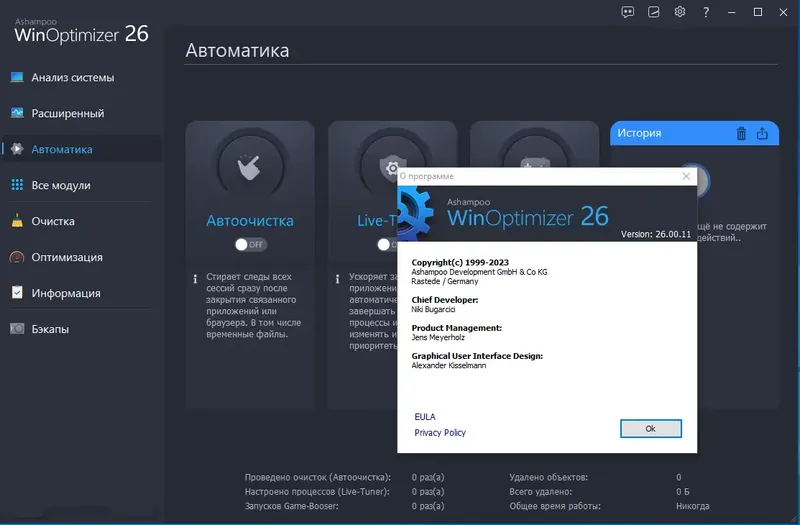Viewport: 800px width, 525px height.
Task: Minimize the WinOptimizer window
Action: 732,12
